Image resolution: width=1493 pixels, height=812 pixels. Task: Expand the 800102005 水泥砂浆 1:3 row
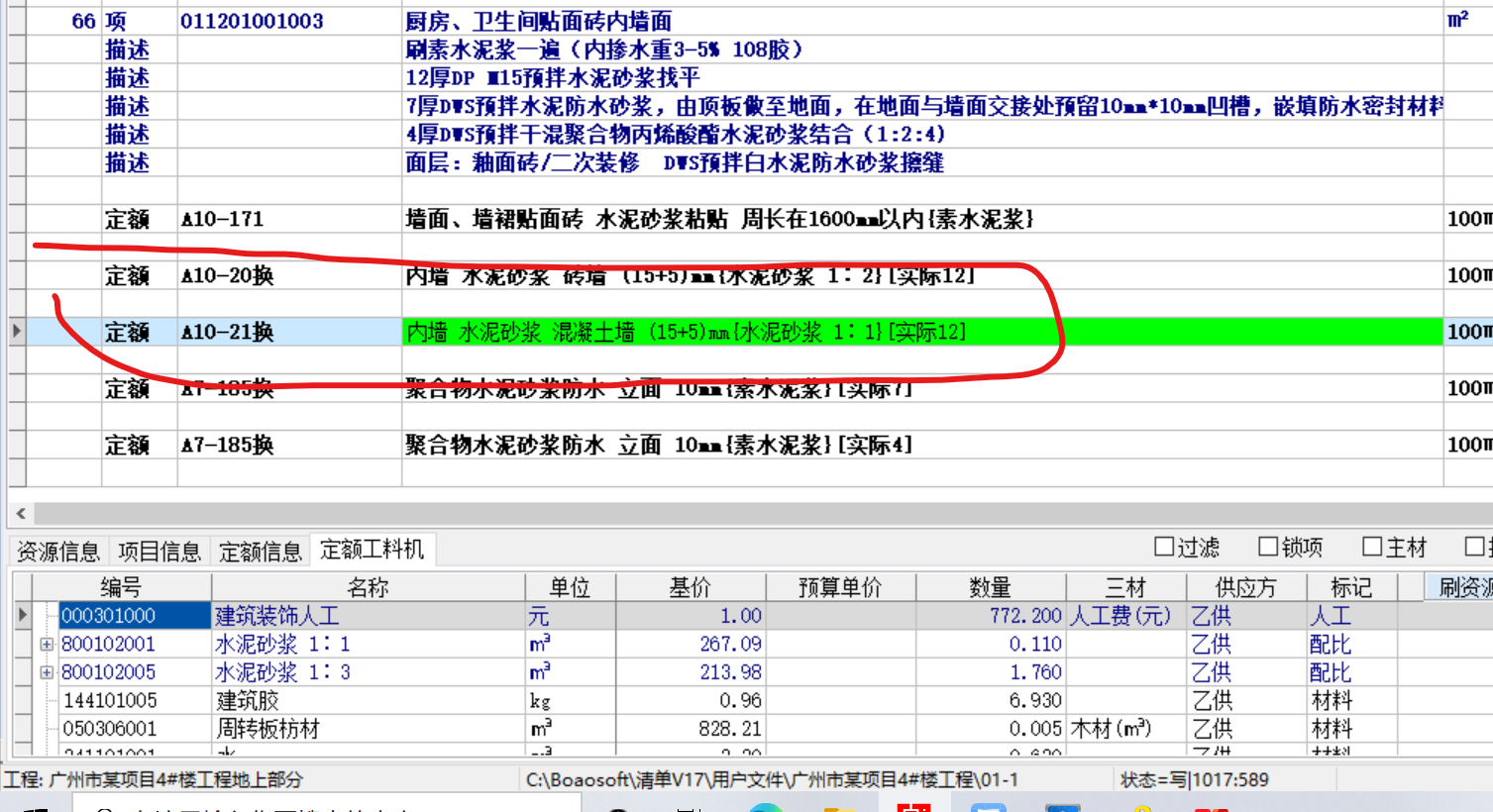(46, 672)
